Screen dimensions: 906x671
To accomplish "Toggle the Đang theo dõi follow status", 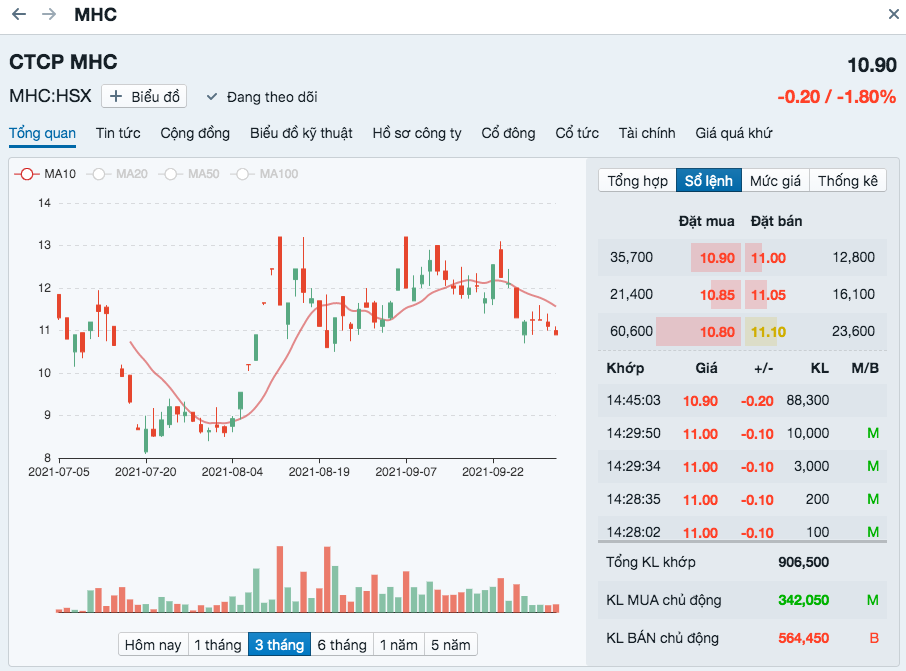I will pyautogui.click(x=262, y=97).
